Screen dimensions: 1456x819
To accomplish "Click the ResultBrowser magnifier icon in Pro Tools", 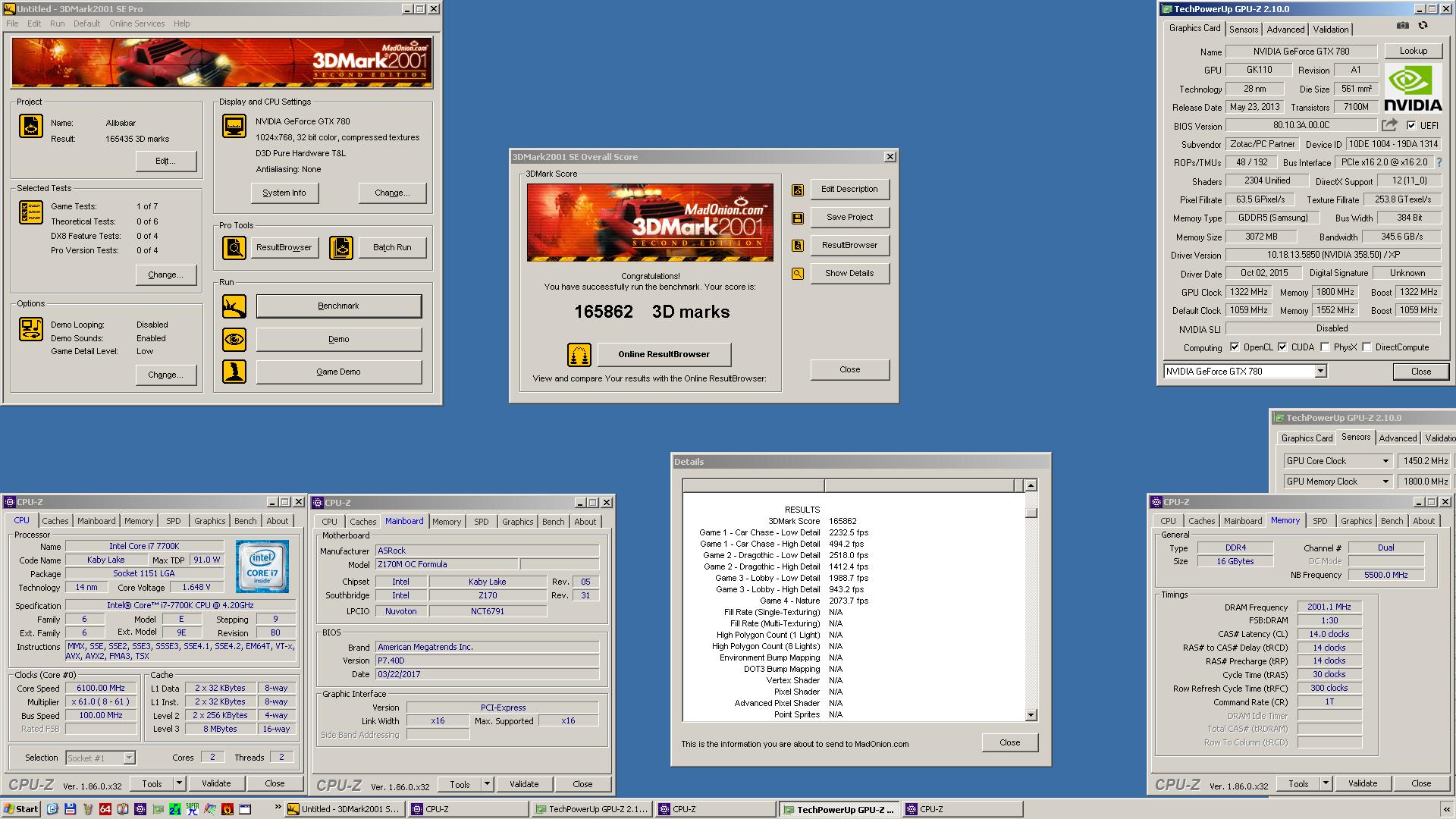I will [x=234, y=248].
